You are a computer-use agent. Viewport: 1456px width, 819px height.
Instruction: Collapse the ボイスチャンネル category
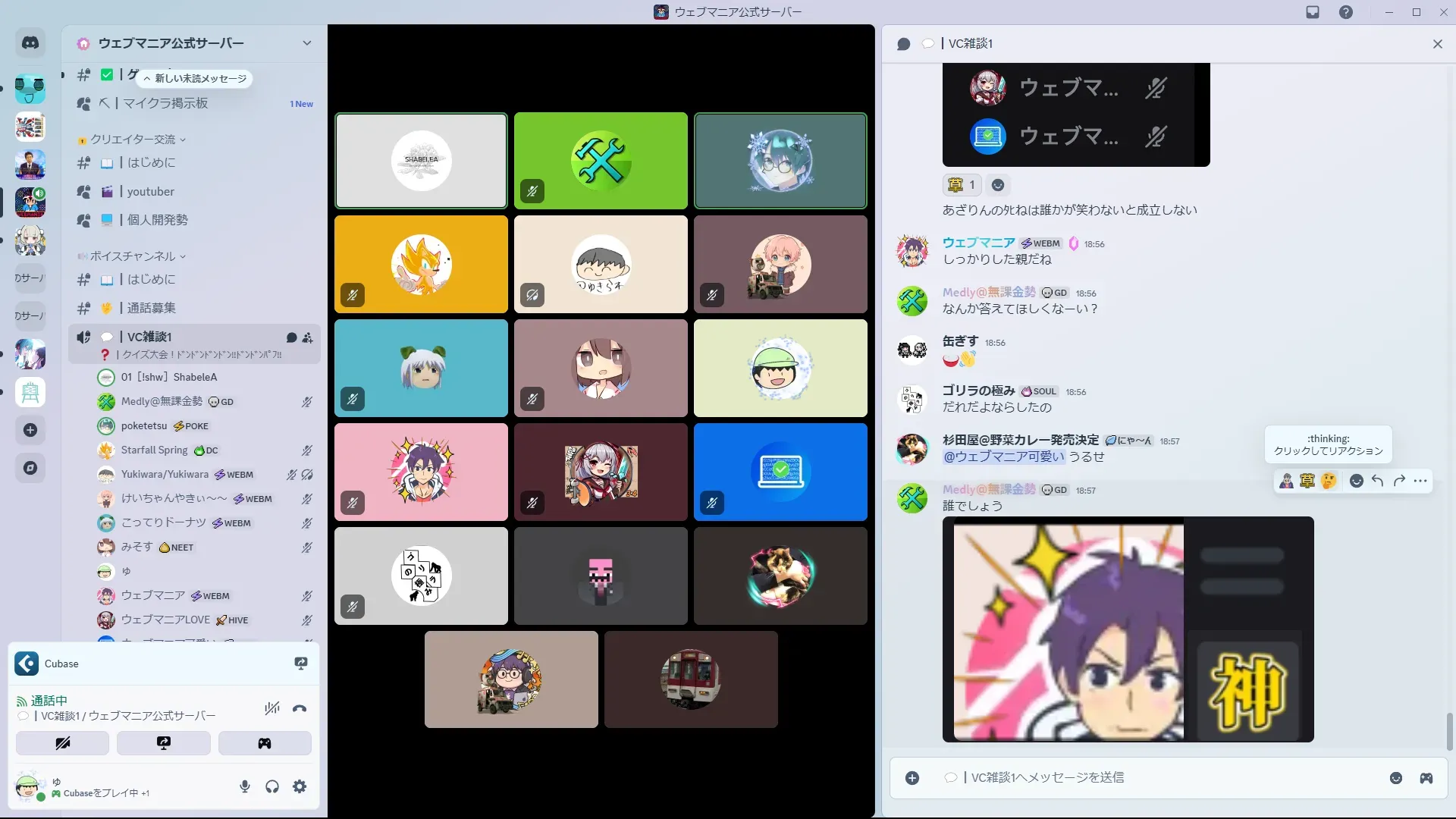[133, 256]
